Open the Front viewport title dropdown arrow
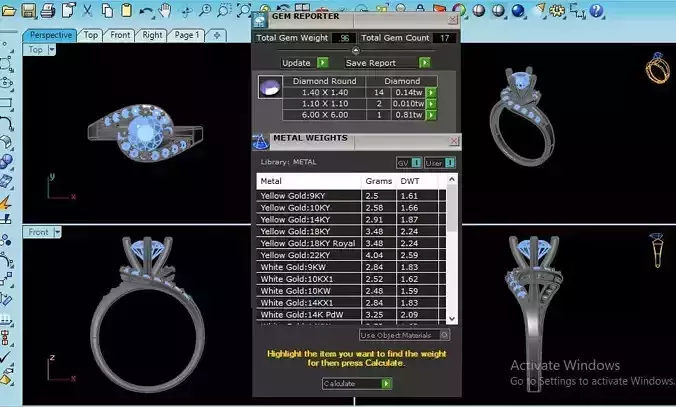Screen dimensions: 676x407 click(x=57, y=232)
